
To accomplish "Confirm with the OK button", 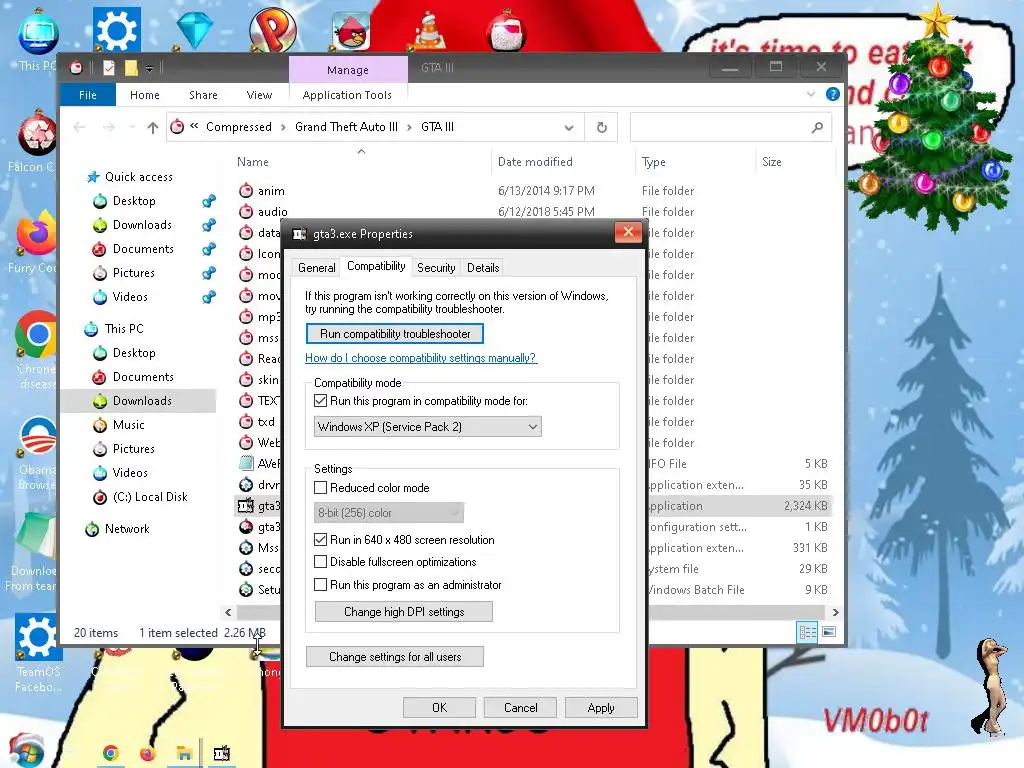I will pyautogui.click(x=440, y=708).
